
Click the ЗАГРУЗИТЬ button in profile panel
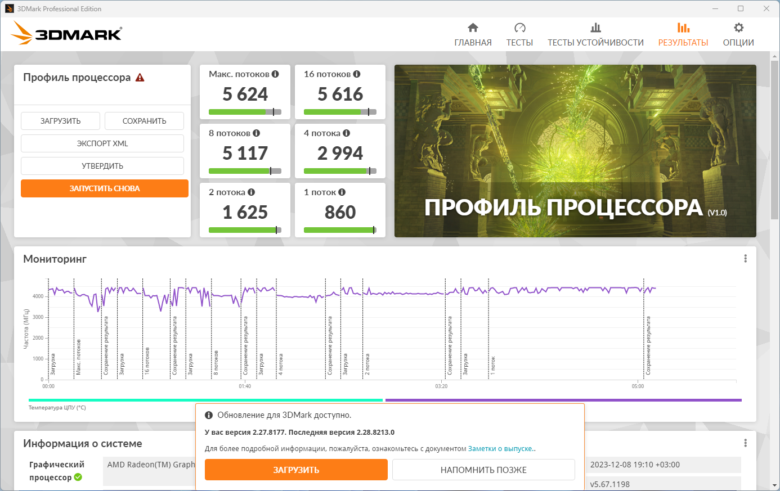60,121
